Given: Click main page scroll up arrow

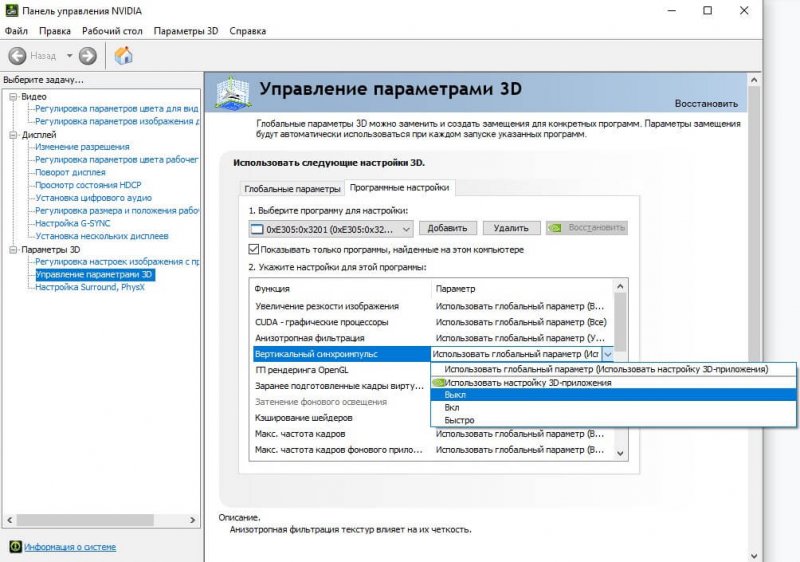Looking at the screenshot, I should (x=754, y=80).
